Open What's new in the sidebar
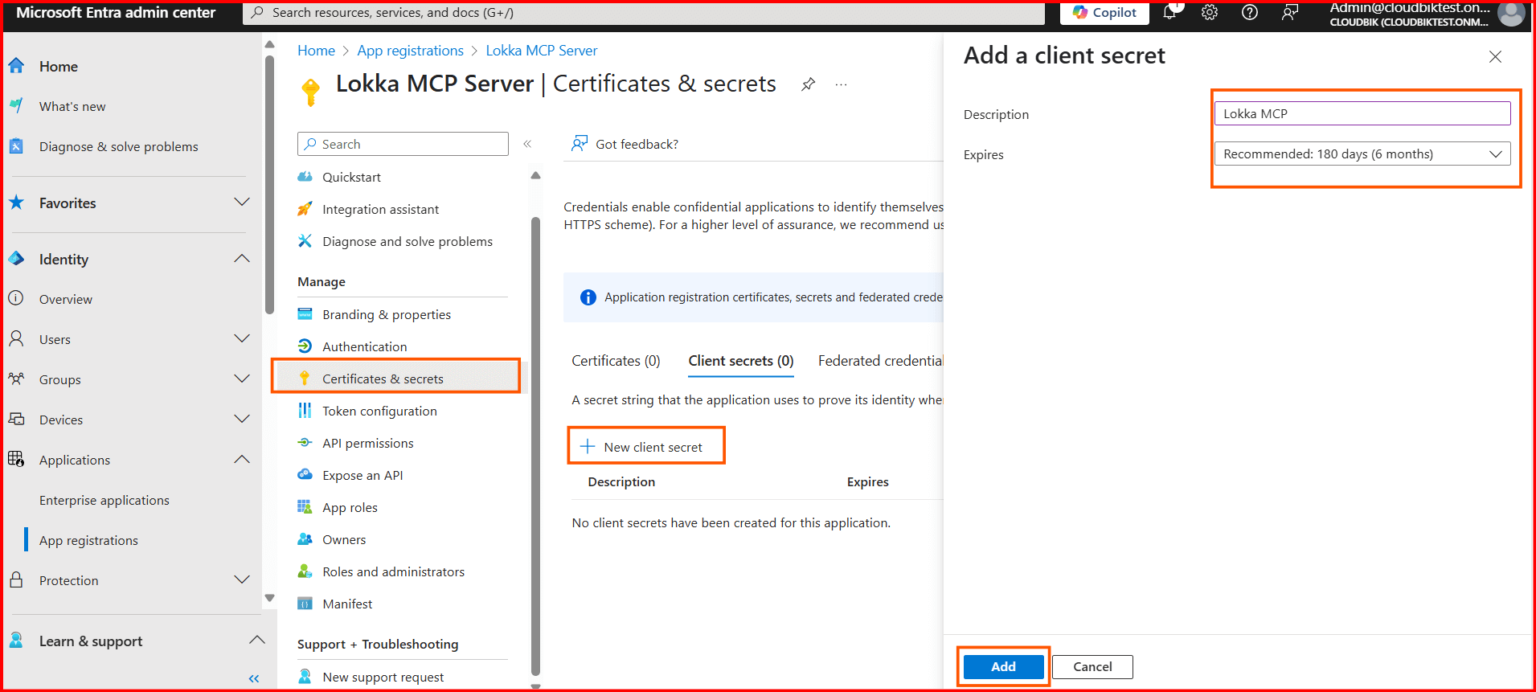 [70, 106]
